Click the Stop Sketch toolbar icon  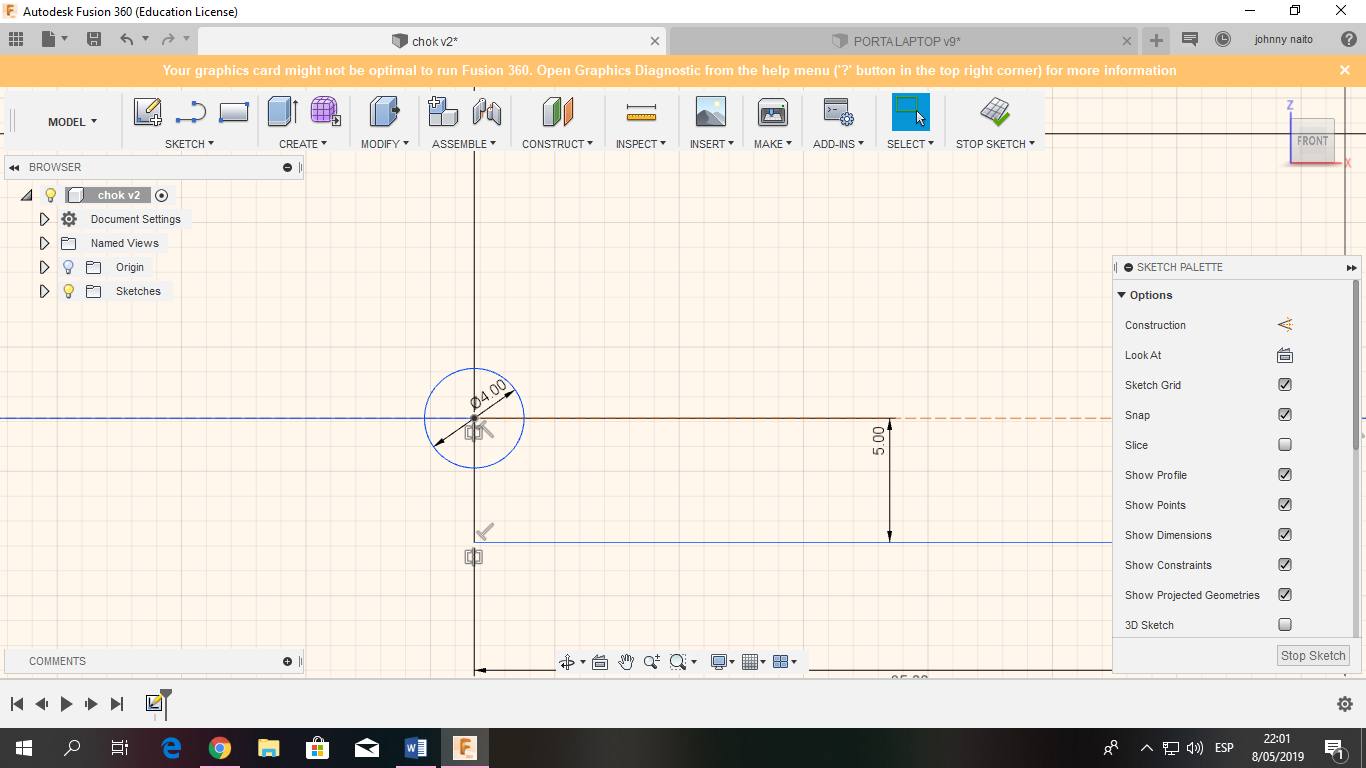click(995, 112)
